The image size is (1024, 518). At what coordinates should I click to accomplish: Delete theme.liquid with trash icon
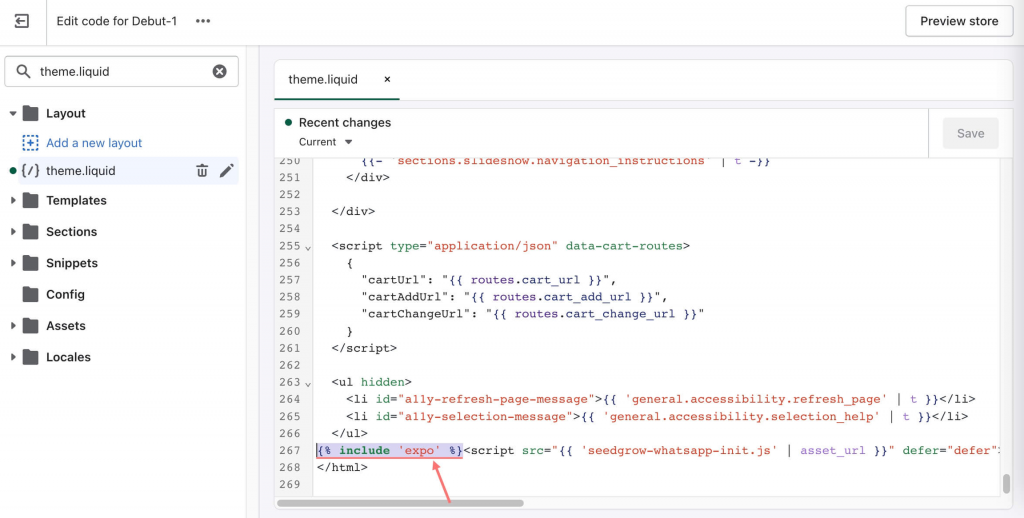pos(202,170)
